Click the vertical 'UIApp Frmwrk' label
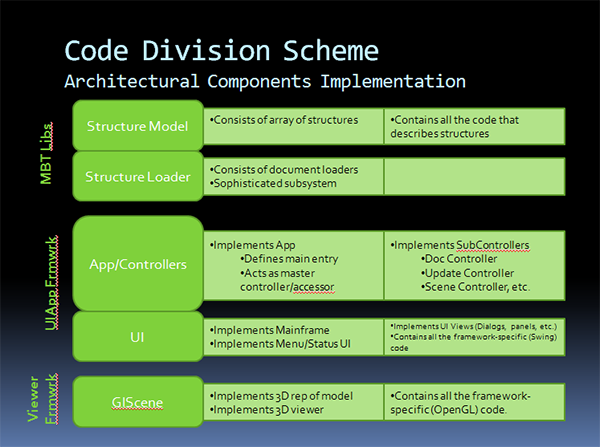The height and width of the screenshot is (447, 600). (51, 282)
